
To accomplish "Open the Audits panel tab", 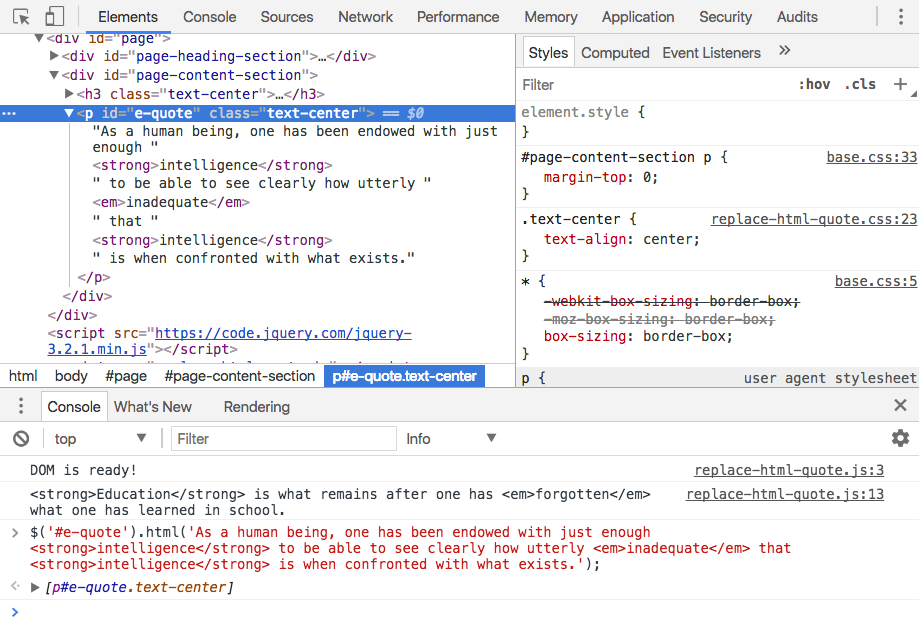I will coord(797,17).
